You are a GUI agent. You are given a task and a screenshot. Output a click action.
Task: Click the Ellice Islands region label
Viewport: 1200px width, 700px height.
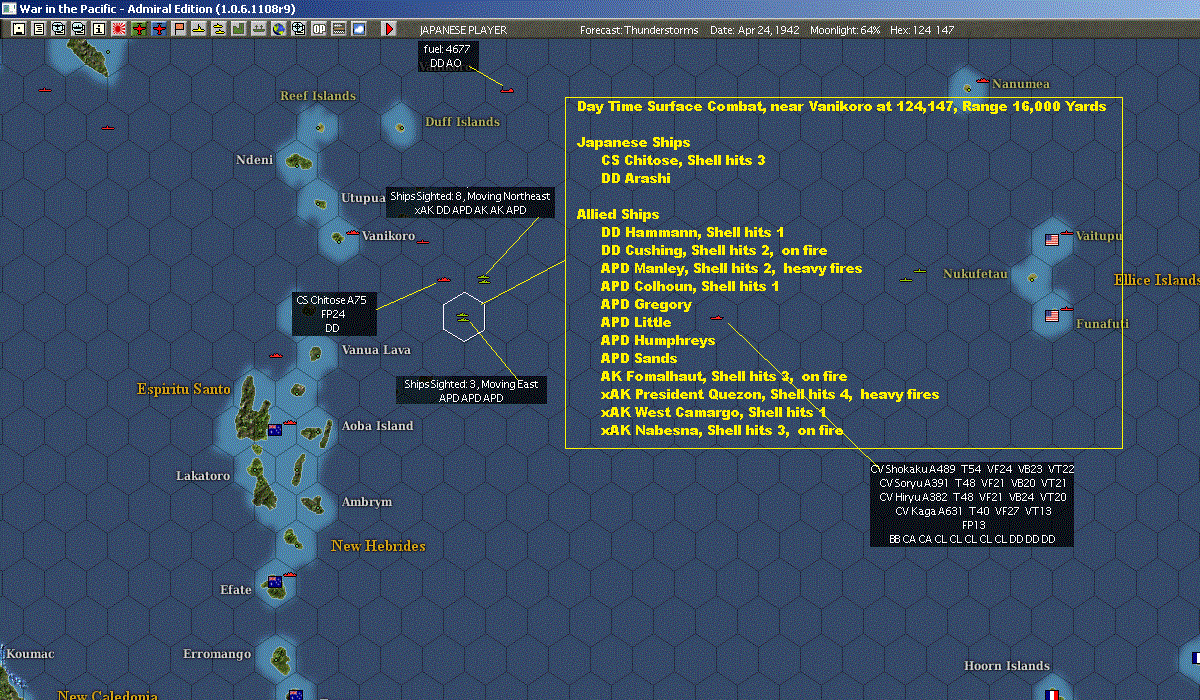1157,280
